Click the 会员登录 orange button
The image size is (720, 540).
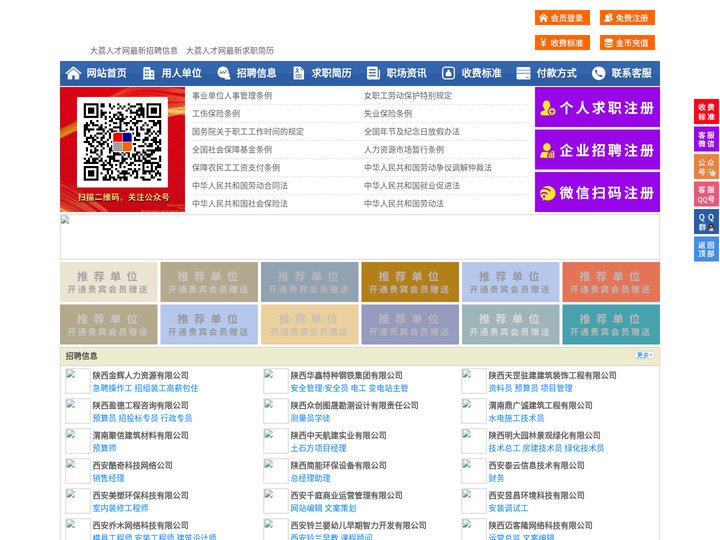coord(562,18)
